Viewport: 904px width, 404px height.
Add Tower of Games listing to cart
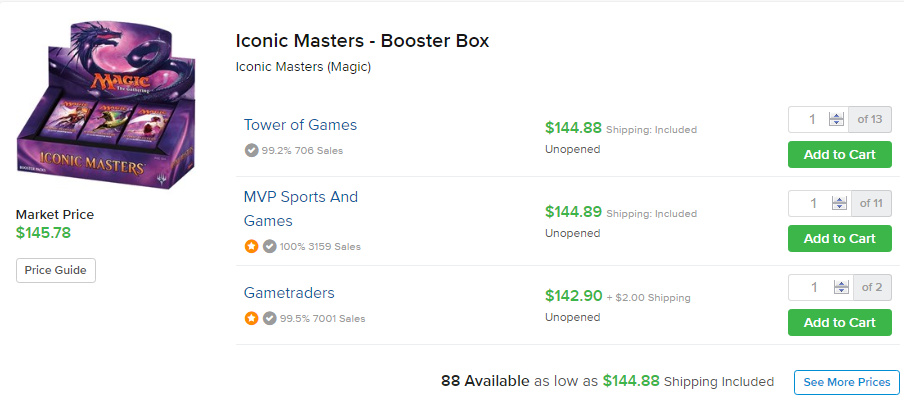coord(839,154)
